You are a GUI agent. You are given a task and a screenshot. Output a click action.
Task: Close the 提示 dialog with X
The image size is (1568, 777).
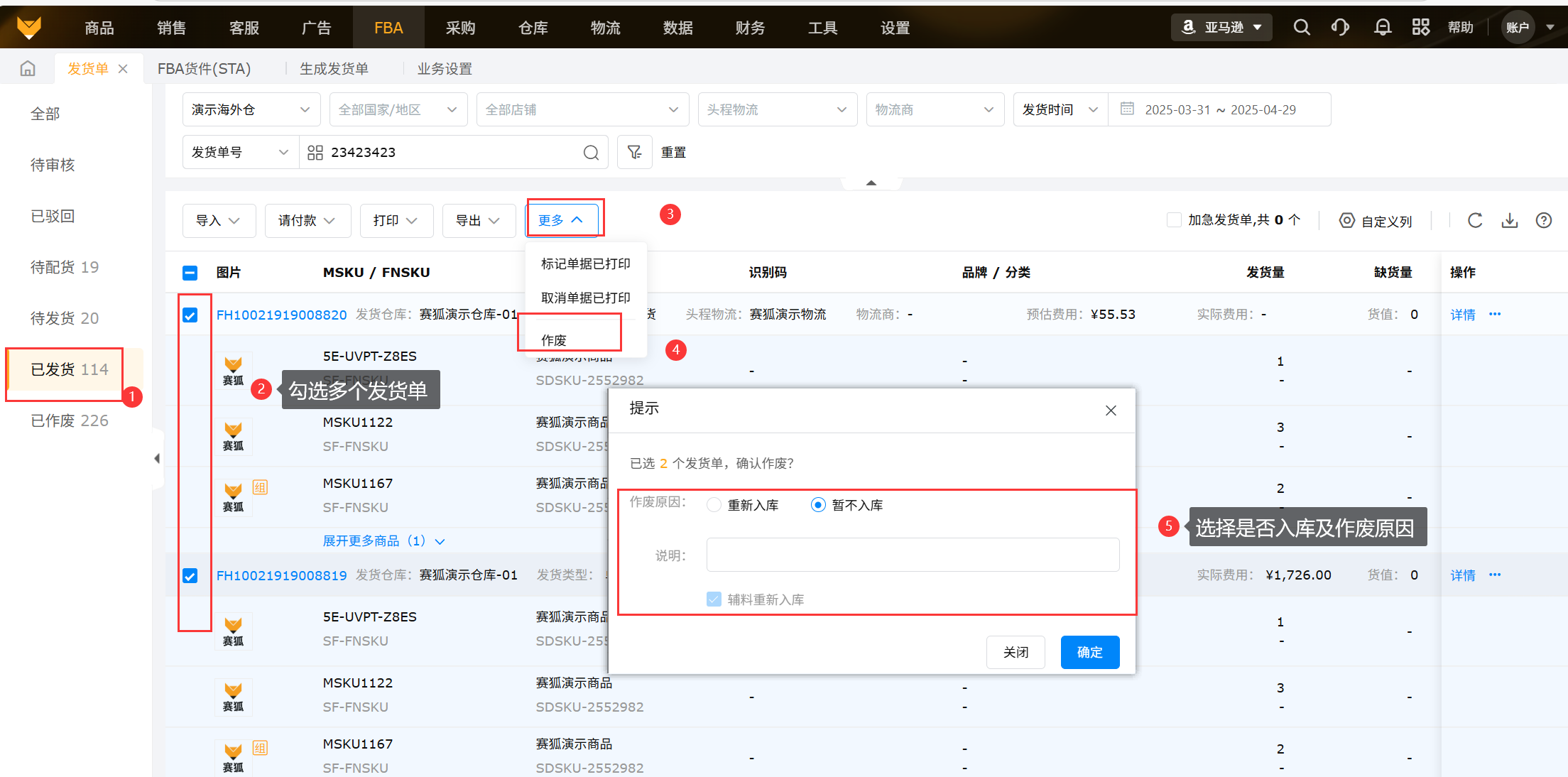[x=1111, y=411]
